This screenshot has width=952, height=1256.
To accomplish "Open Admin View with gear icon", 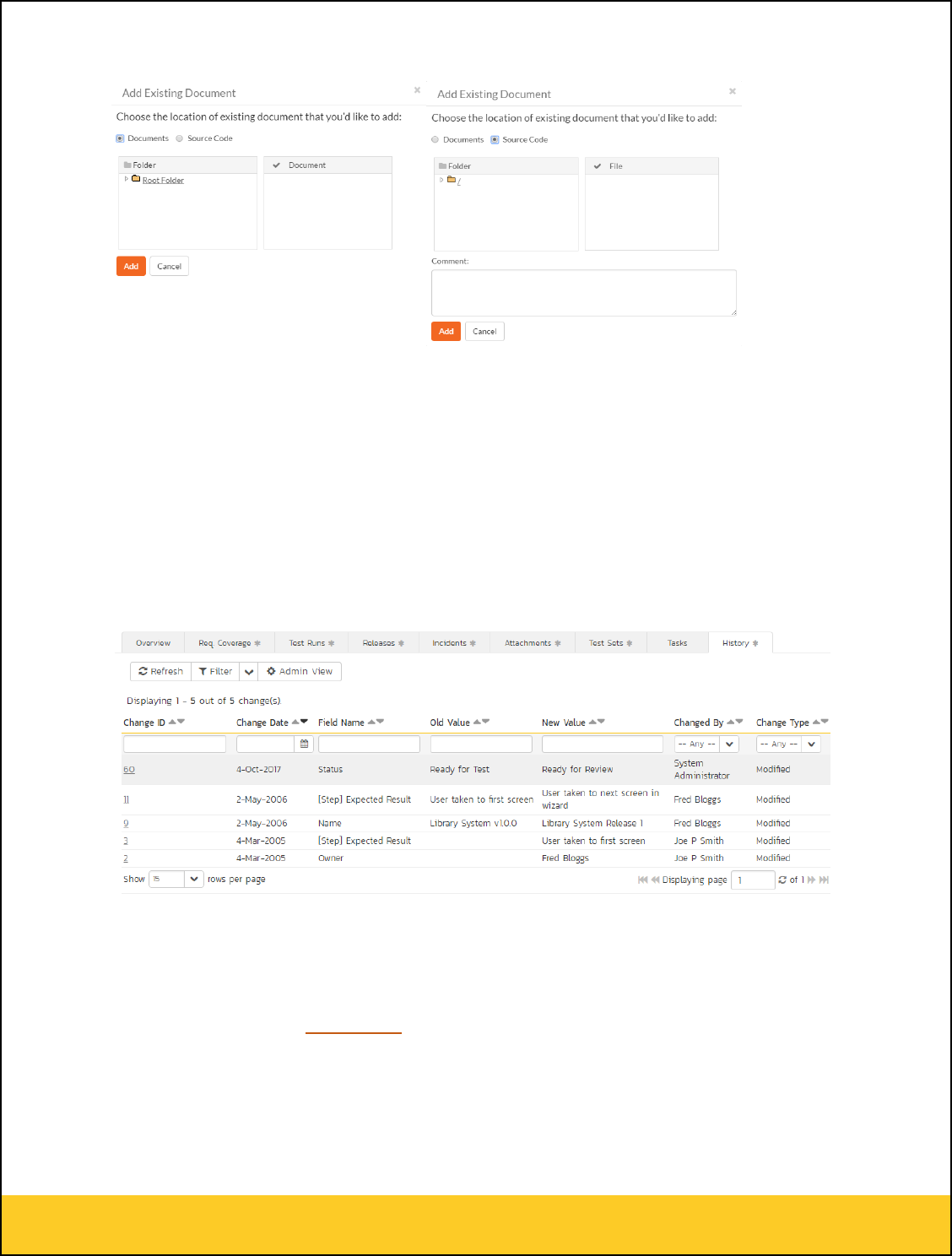I will point(300,671).
